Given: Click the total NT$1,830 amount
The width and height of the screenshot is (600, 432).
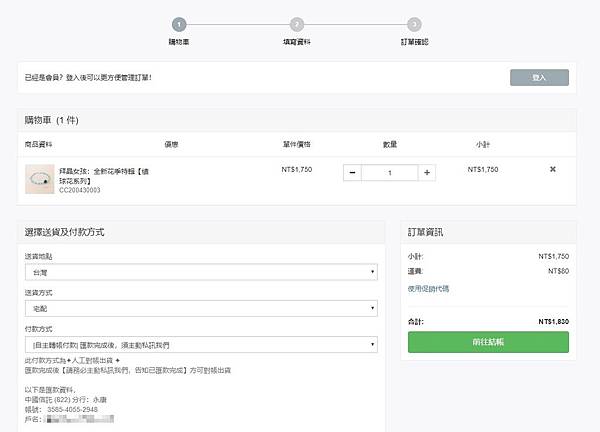Looking at the screenshot, I should (x=553, y=321).
